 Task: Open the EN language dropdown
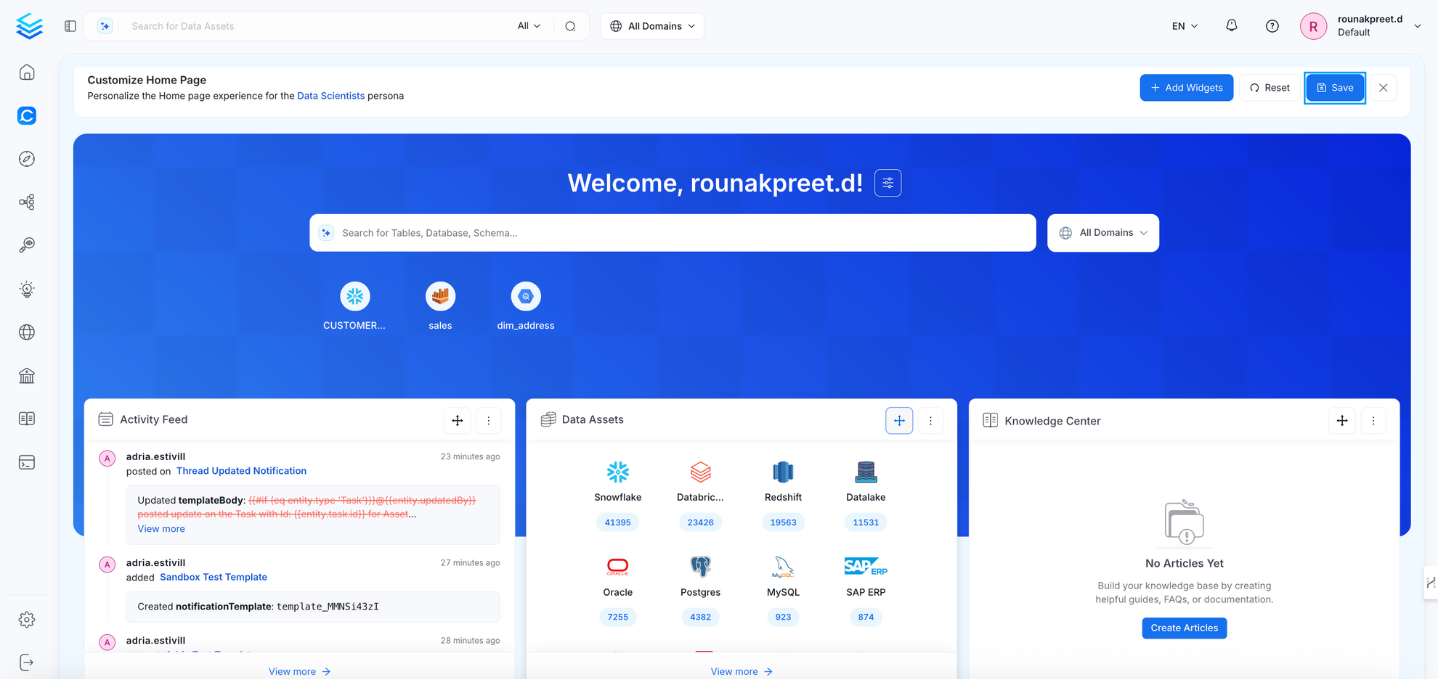point(1185,26)
